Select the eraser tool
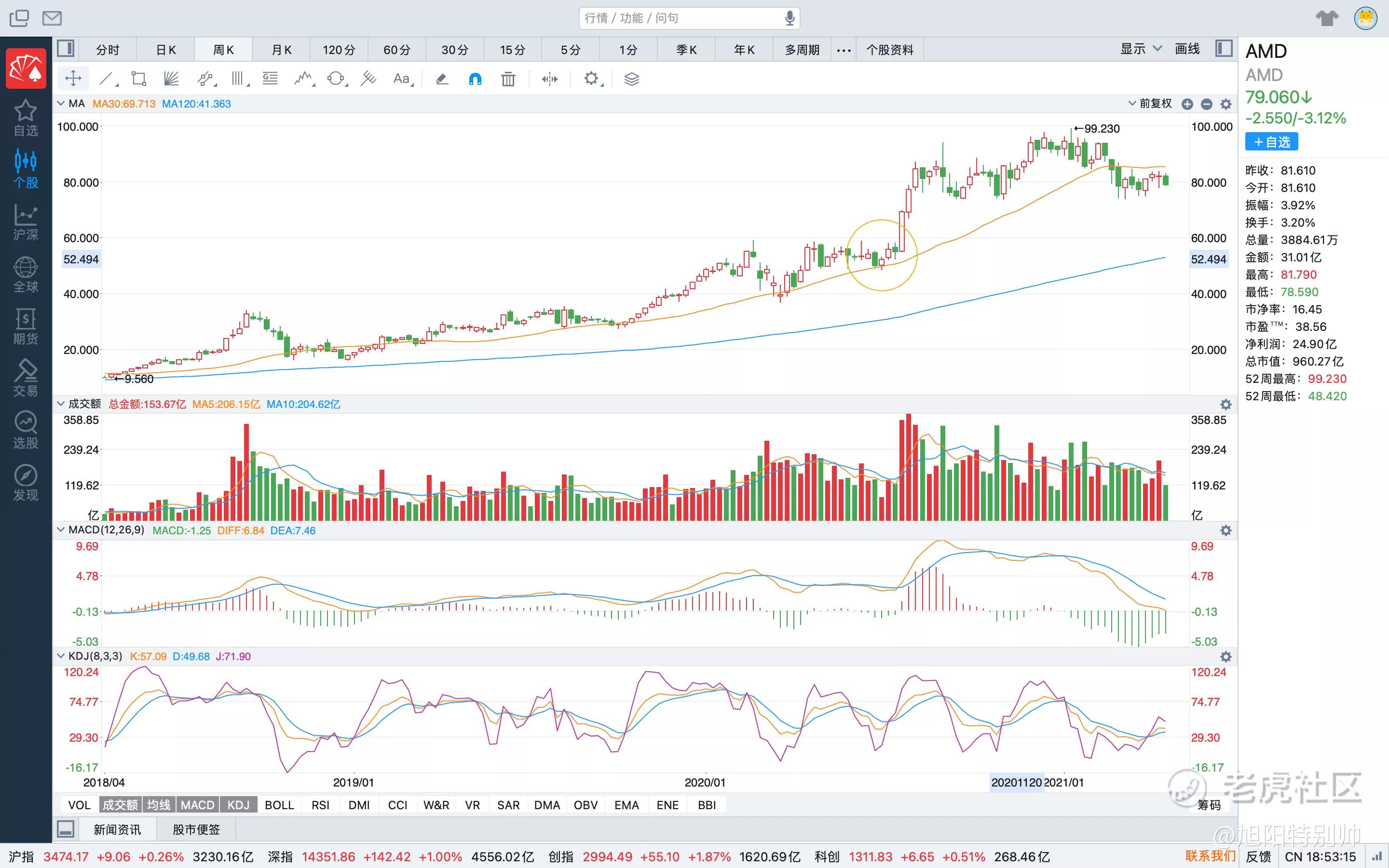The width and height of the screenshot is (1389, 868). [441, 79]
